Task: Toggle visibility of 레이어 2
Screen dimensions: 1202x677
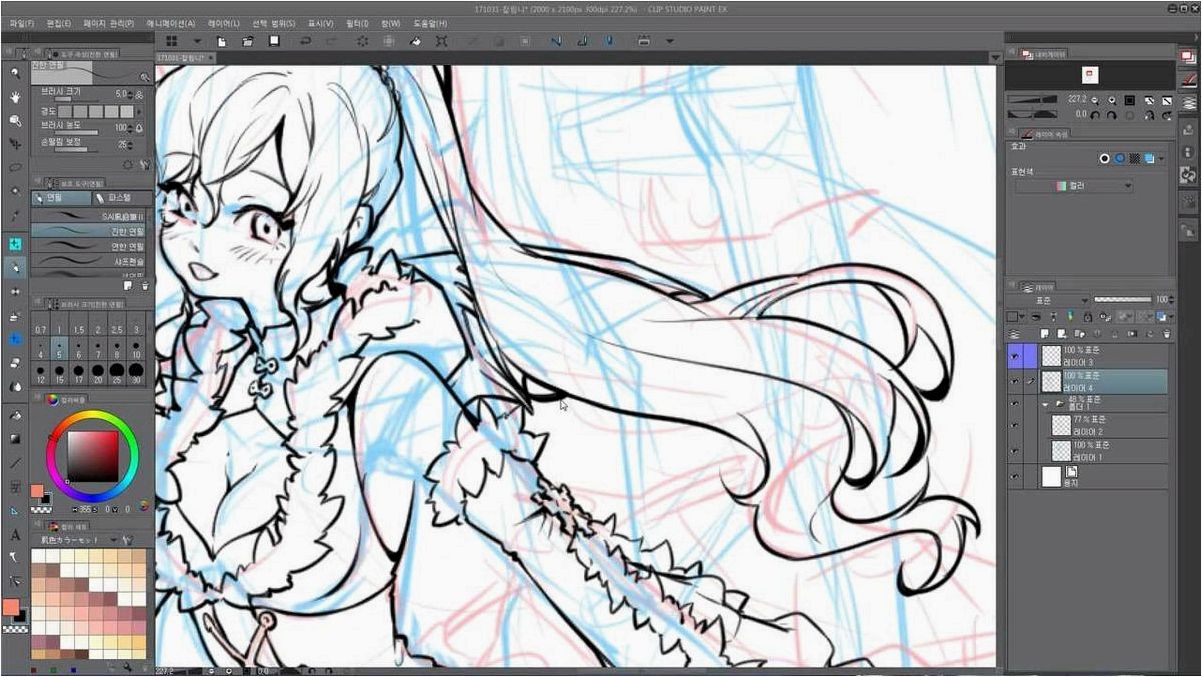Action: (x=1015, y=425)
